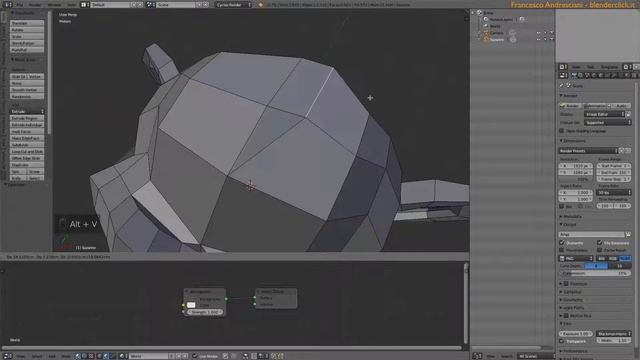The image size is (640, 360).
Task: Open the World properties tab icon
Action: [594, 76]
